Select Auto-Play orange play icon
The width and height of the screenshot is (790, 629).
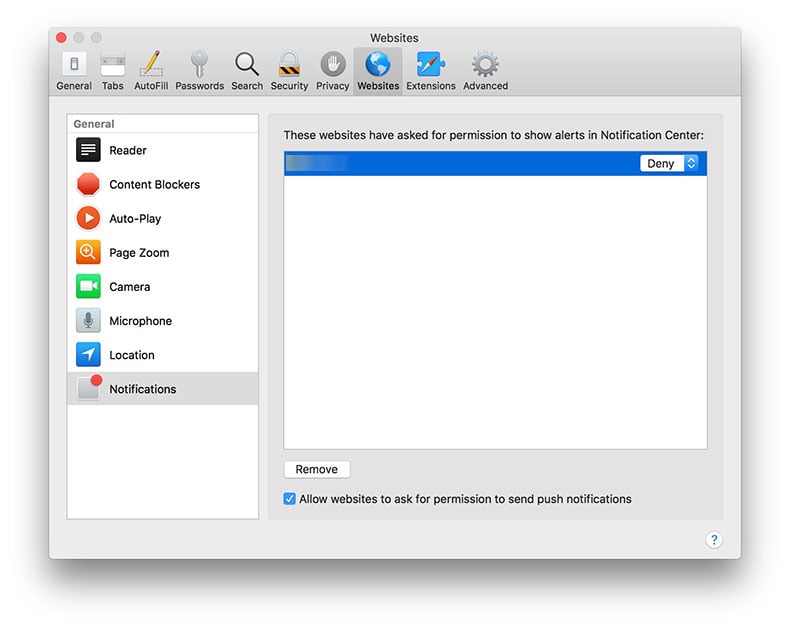click(88, 218)
